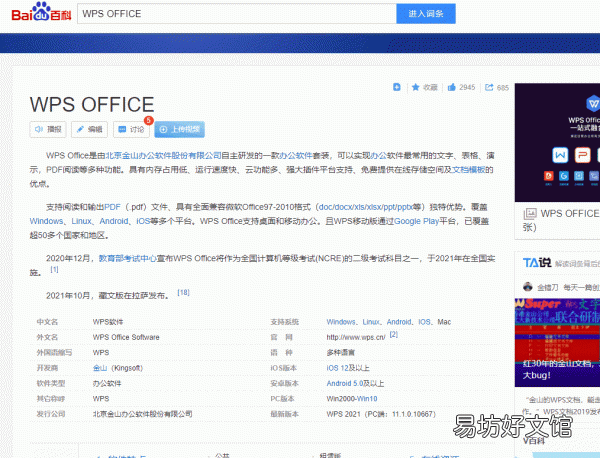
Task: Click the thumbs-up icon next to 2945
Action: tap(452, 87)
